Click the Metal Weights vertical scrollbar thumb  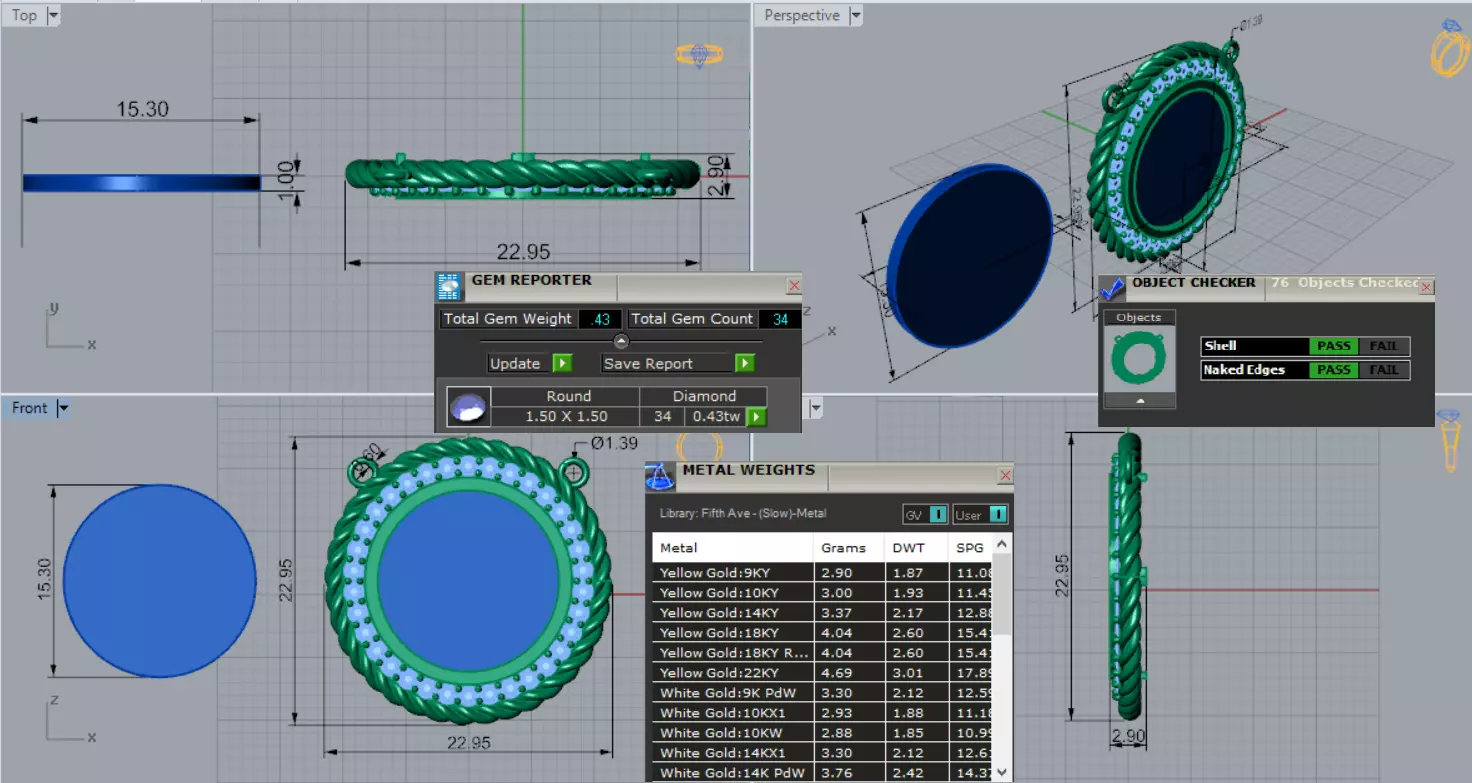(x=1004, y=593)
